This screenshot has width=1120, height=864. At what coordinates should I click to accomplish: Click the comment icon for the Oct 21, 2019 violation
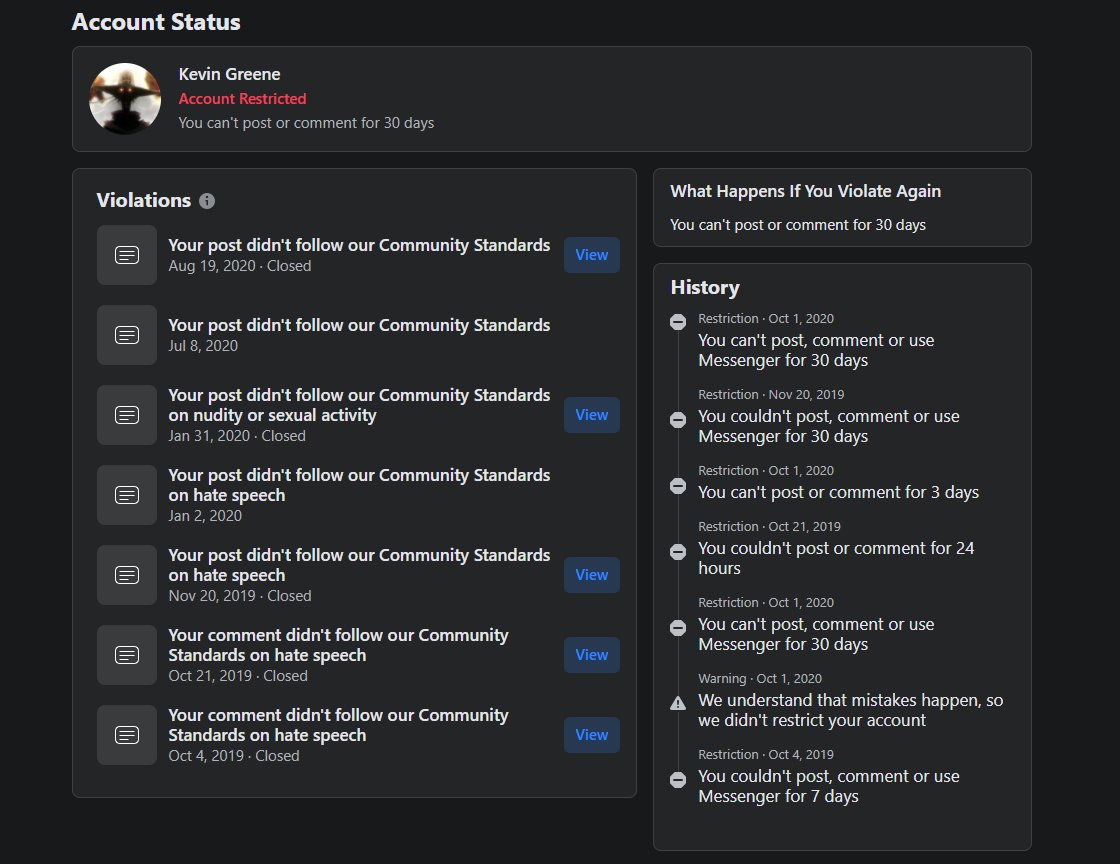127,655
